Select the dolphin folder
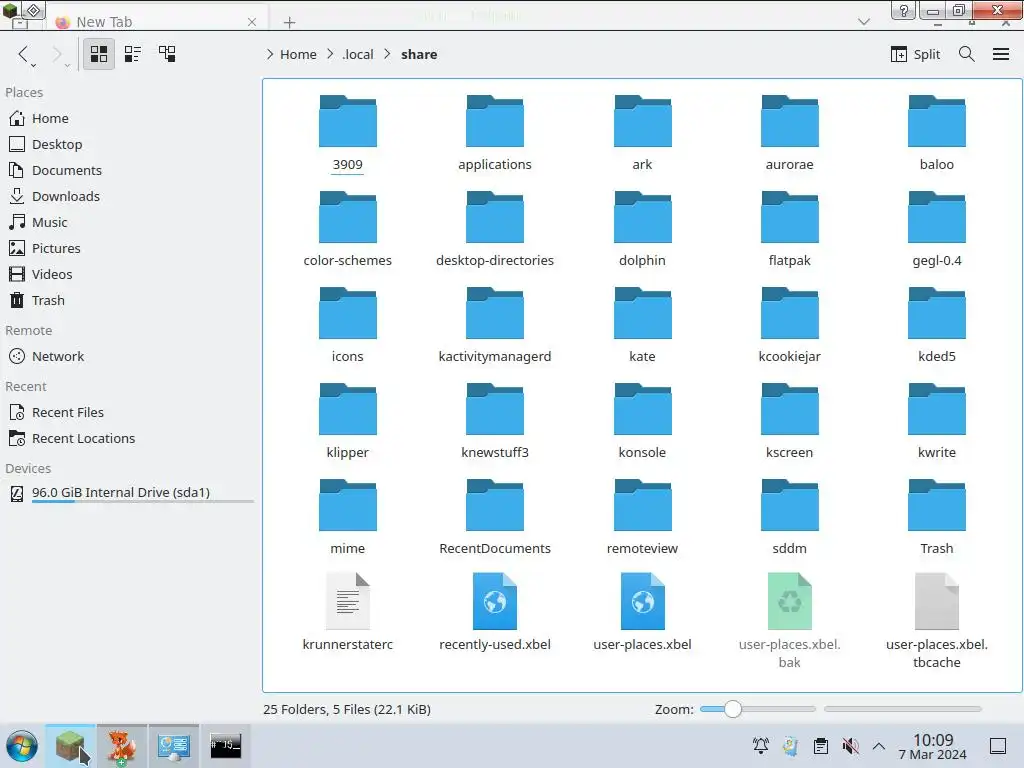This screenshot has width=1024, height=768. 642,230
